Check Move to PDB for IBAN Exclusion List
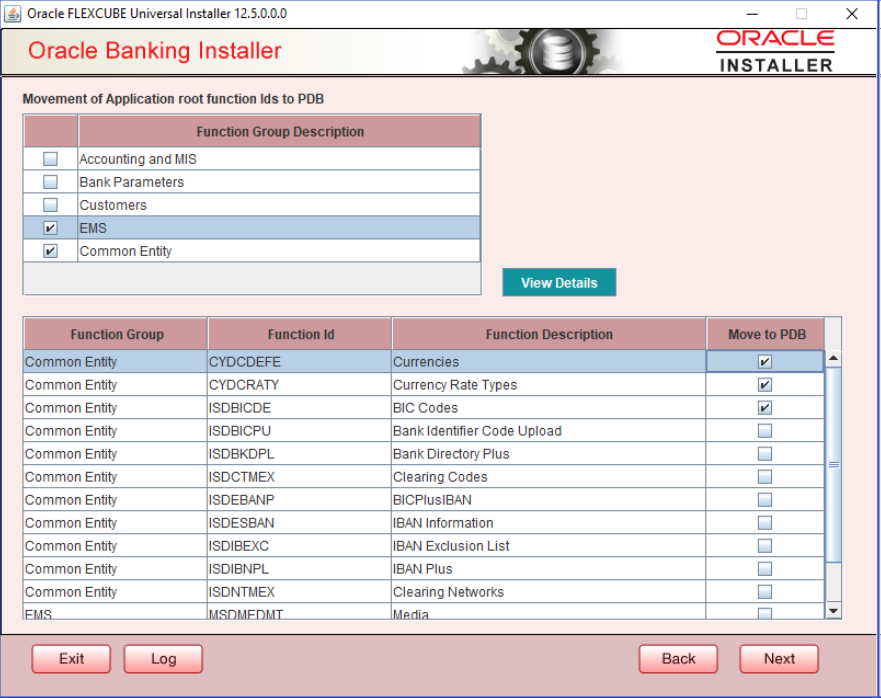Screen dimensions: 881x698 pyautogui.click(x=765, y=546)
